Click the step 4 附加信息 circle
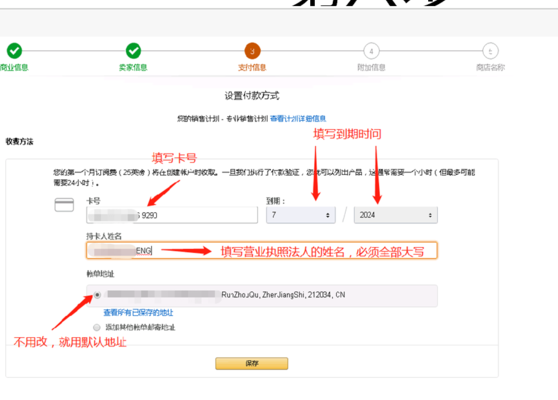The width and height of the screenshot is (558, 400). click(371, 51)
